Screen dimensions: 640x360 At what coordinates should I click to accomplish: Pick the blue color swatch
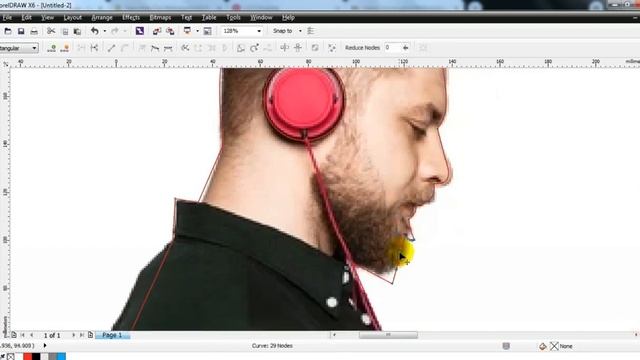pos(61,357)
